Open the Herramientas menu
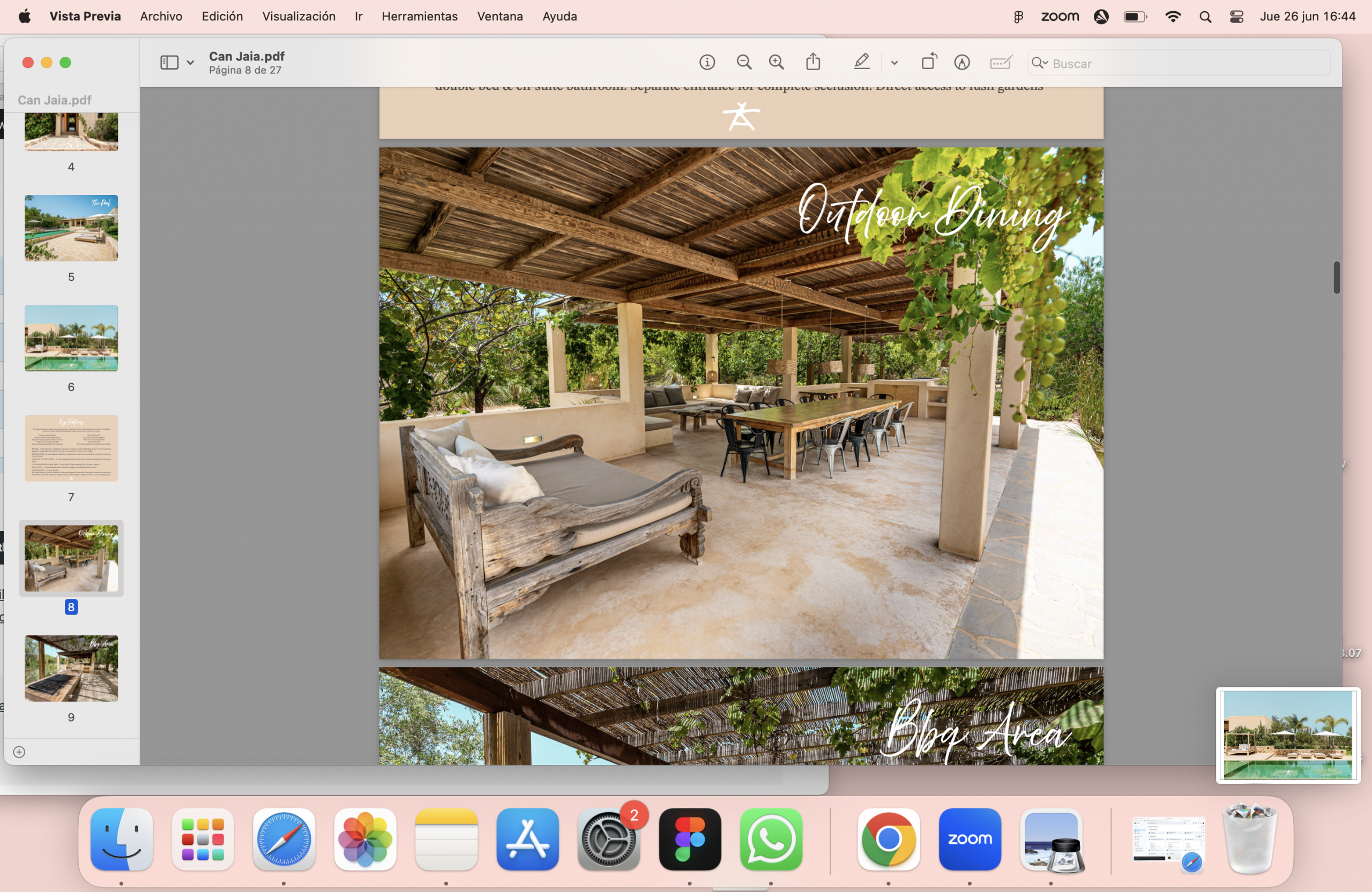This screenshot has width=1372, height=892. tap(419, 17)
